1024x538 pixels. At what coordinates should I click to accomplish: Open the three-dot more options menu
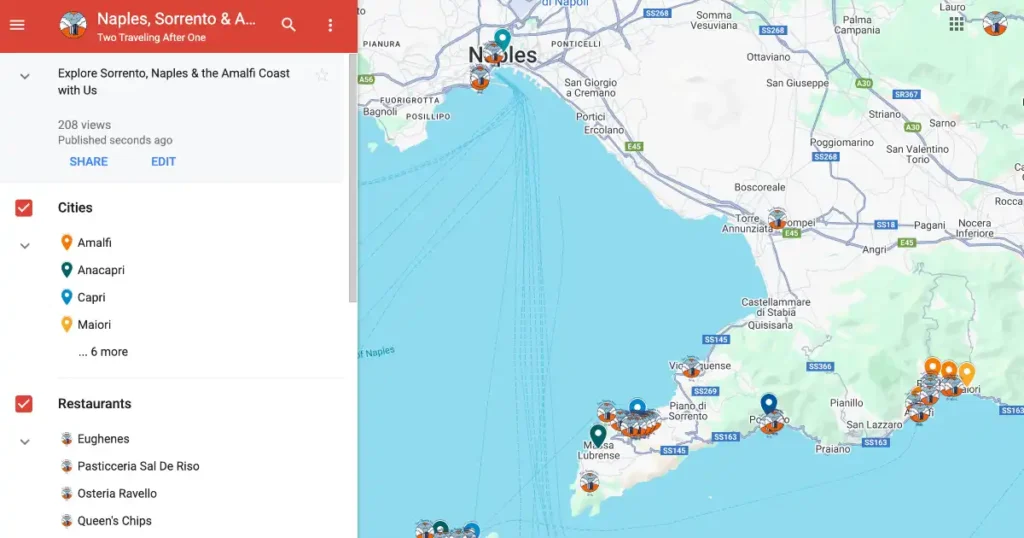(331, 25)
